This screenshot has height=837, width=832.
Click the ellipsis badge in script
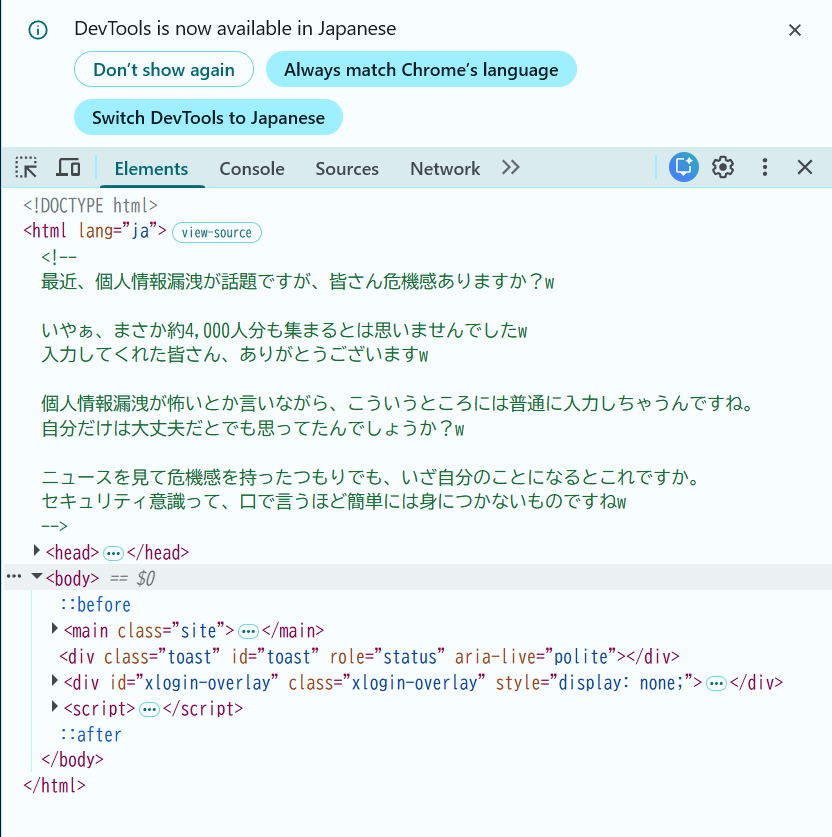[149, 710]
